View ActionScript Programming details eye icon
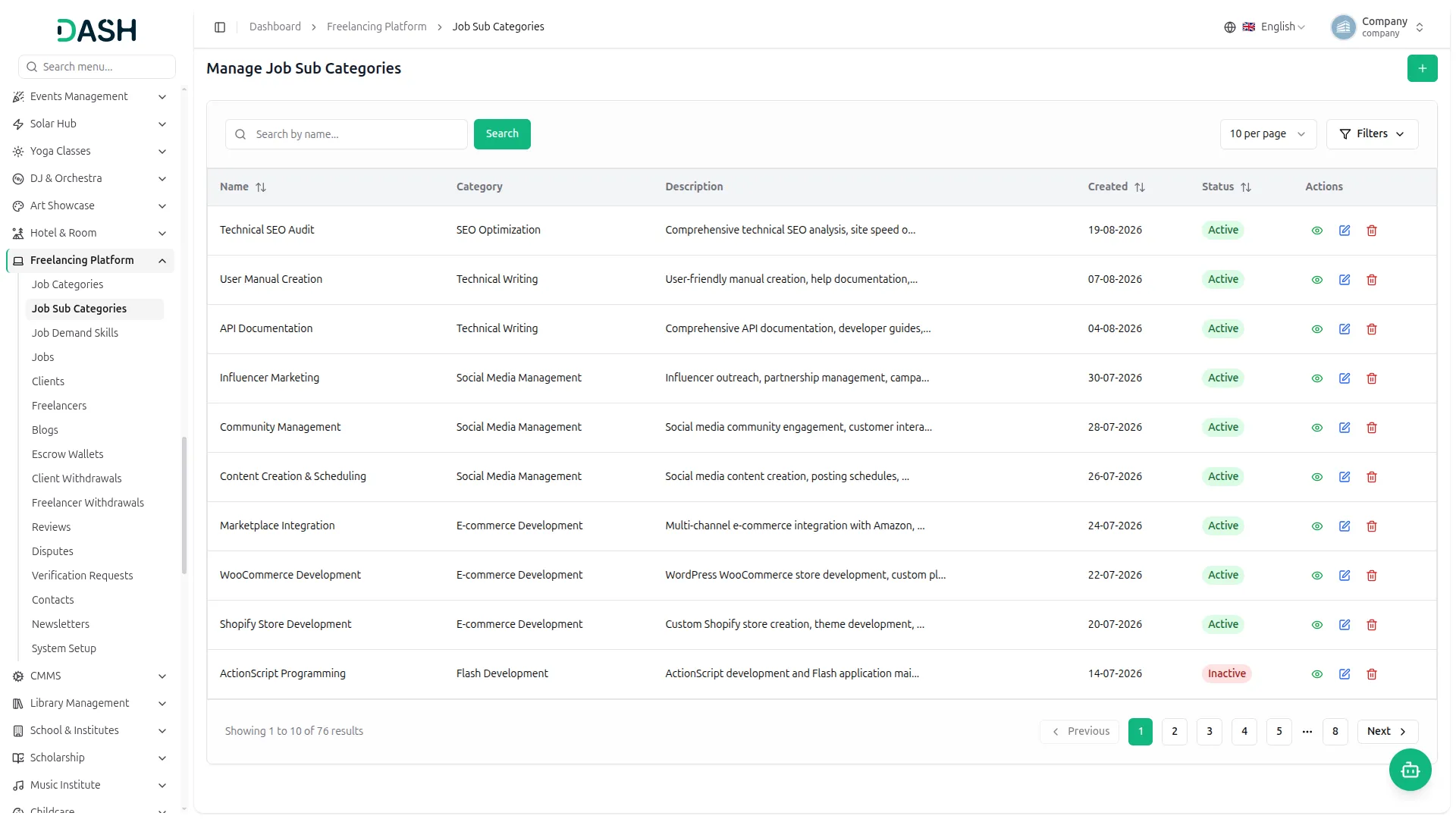Screen dimensions: 1456x819 click(1316, 674)
